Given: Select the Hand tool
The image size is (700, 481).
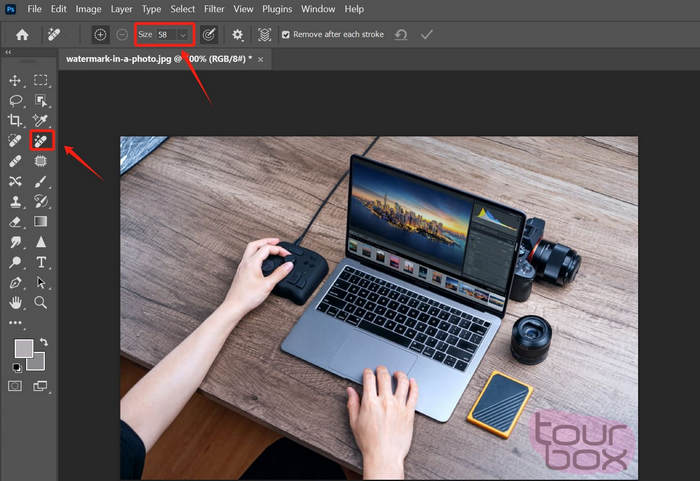Looking at the screenshot, I should (x=16, y=303).
